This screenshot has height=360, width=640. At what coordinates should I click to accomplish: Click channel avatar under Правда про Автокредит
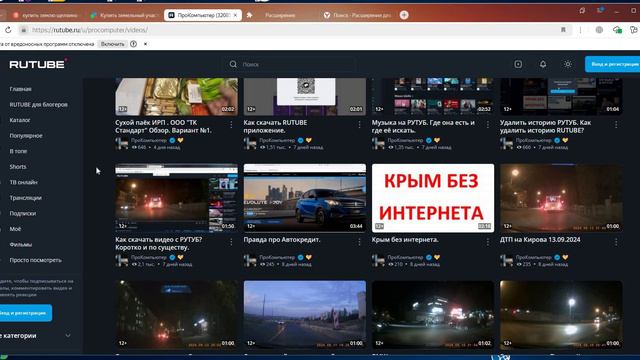[250, 260]
